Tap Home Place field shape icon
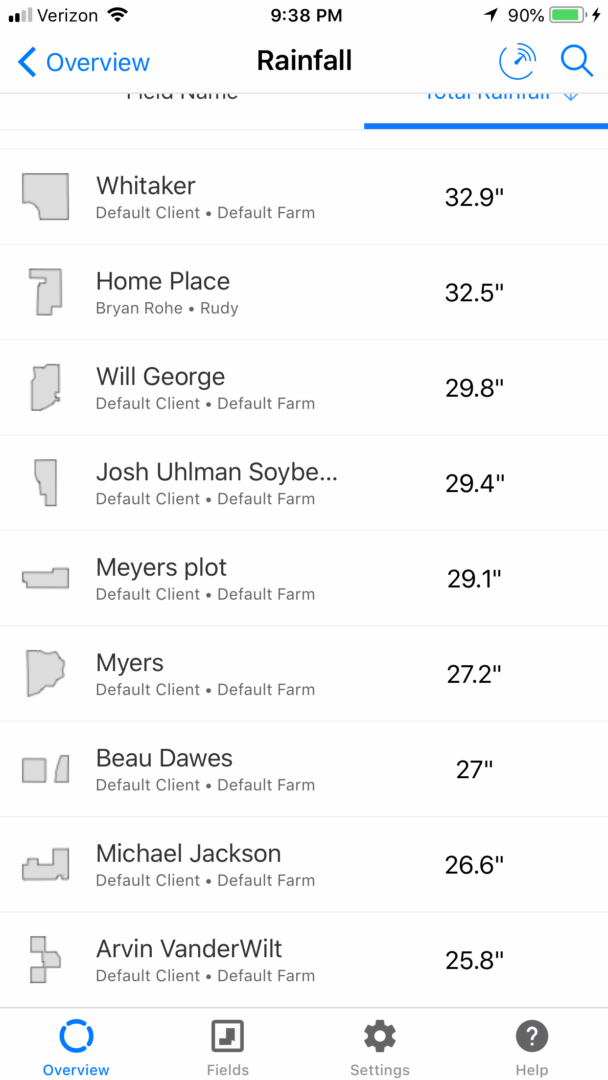This screenshot has height=1080, width=608. (46, 292)
